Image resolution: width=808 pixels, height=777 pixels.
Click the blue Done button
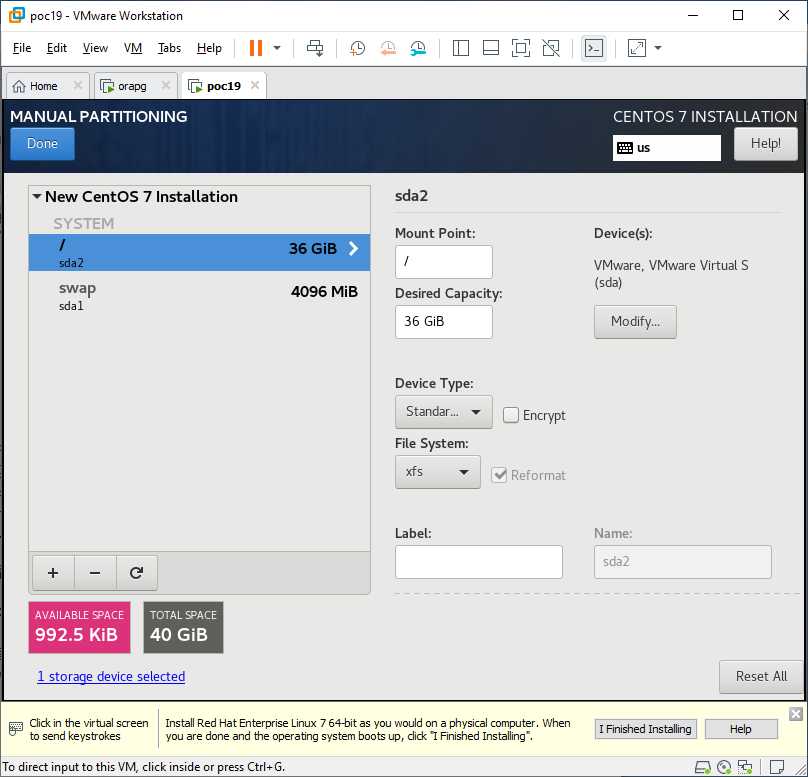click(x=42, y=143)
